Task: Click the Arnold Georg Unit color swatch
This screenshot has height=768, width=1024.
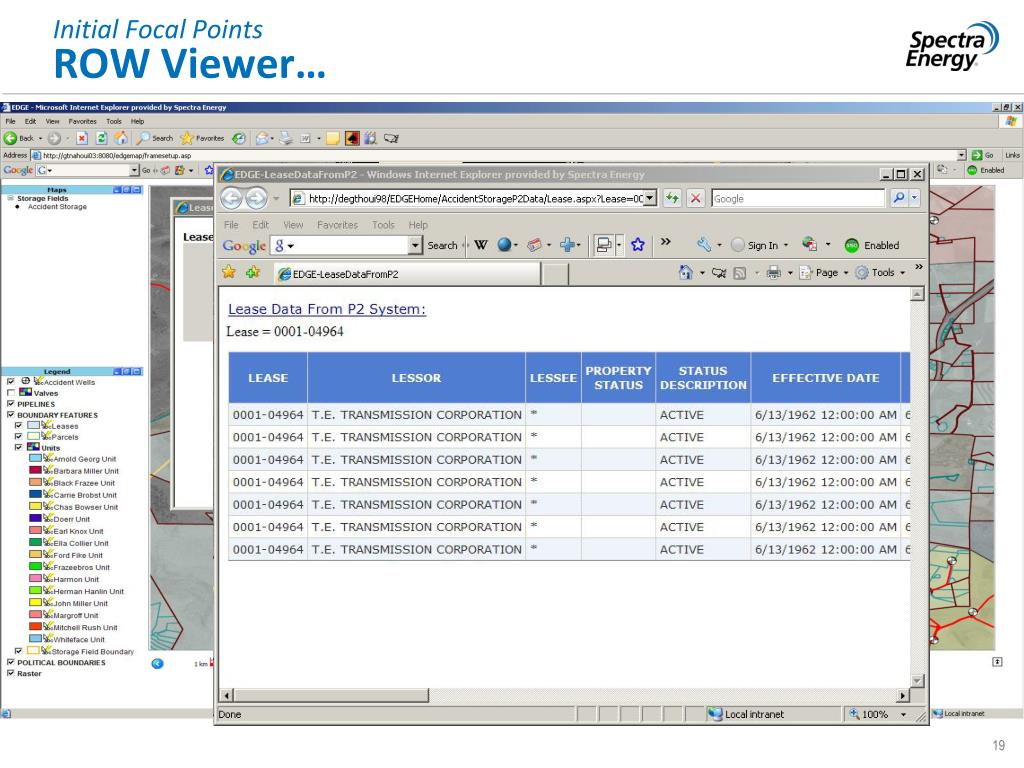Action: [x=35, y=458]
